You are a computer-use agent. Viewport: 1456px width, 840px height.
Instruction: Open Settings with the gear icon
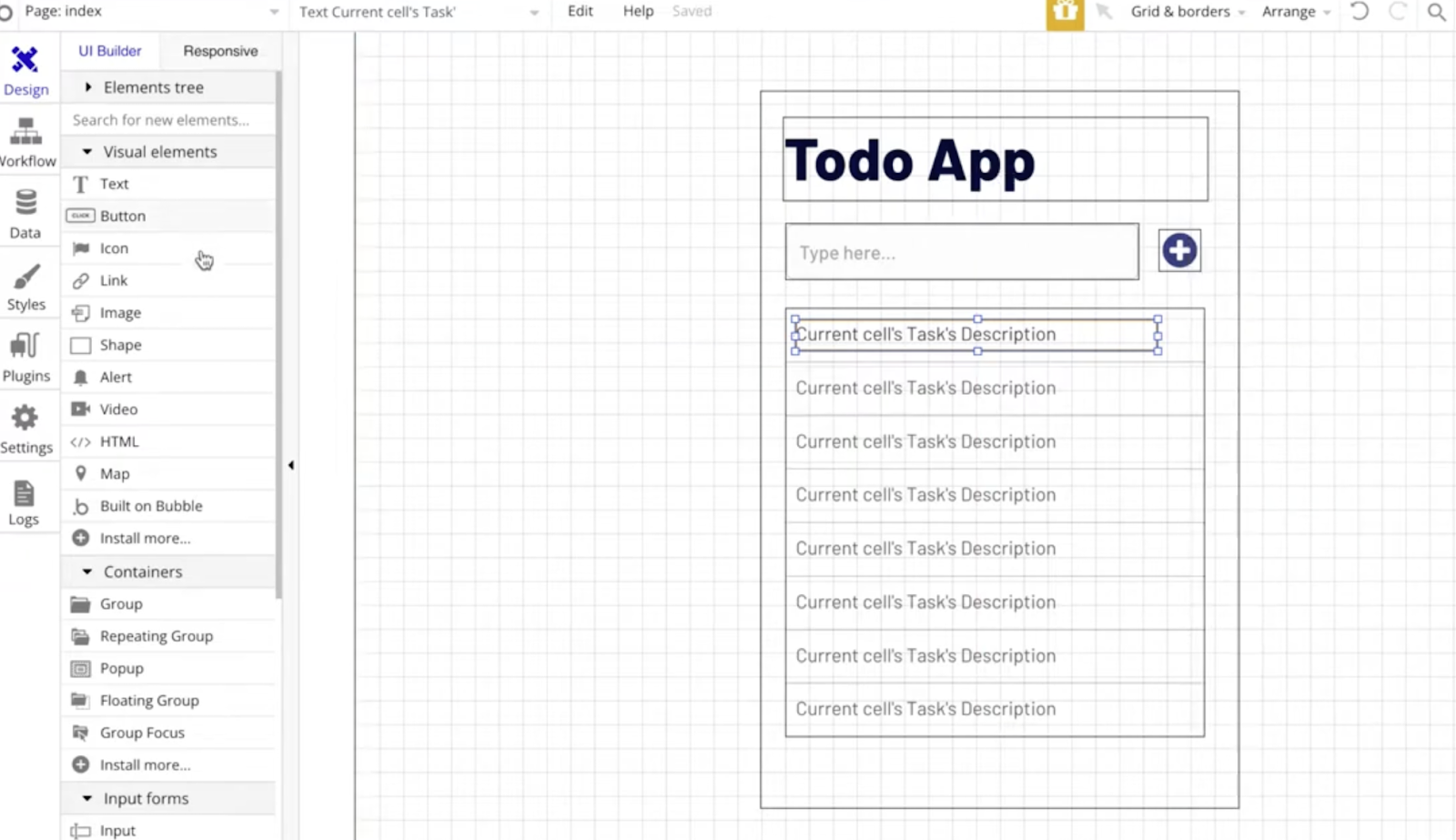[x=25, y=430]
